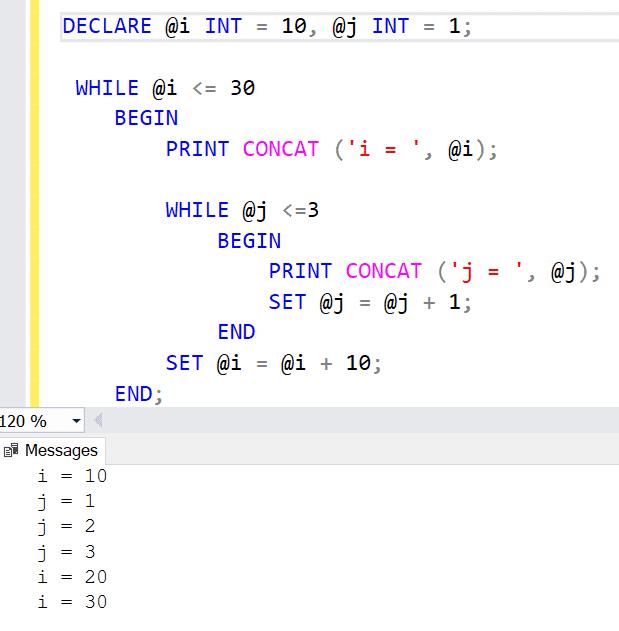Click the 'j = 2' output message
Screen dimensions: 619x631
(x=66, y=527)
